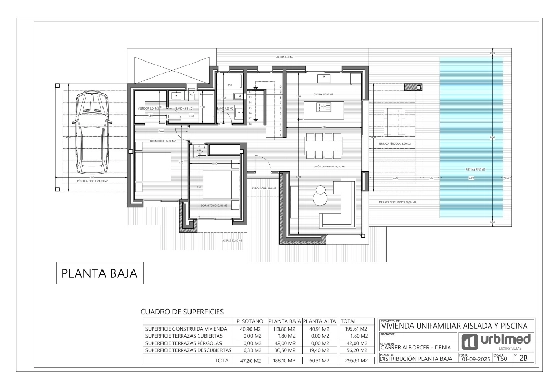Click the VIVIENDA UNIFAMILIAR AISLADA Y PISCINA title
560x372 pixels.
click(454, 326)
